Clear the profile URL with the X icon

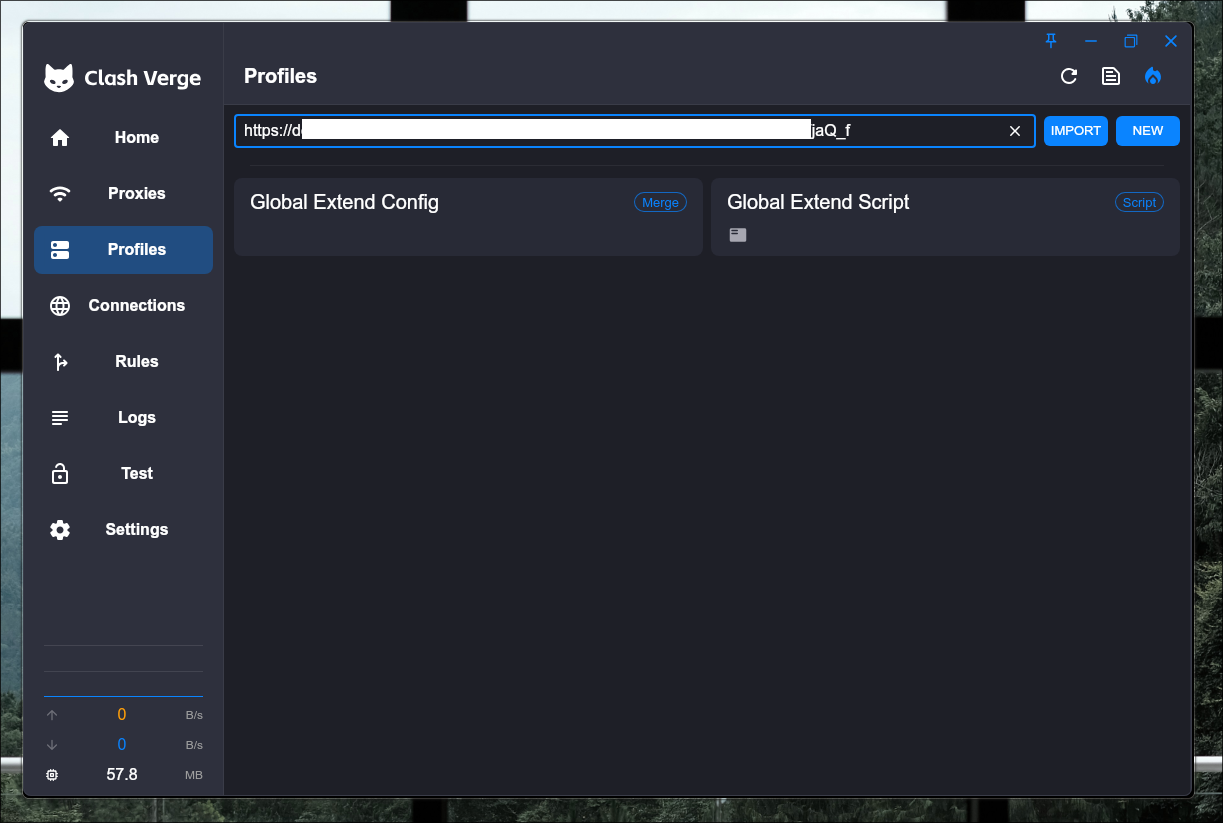1015,131
